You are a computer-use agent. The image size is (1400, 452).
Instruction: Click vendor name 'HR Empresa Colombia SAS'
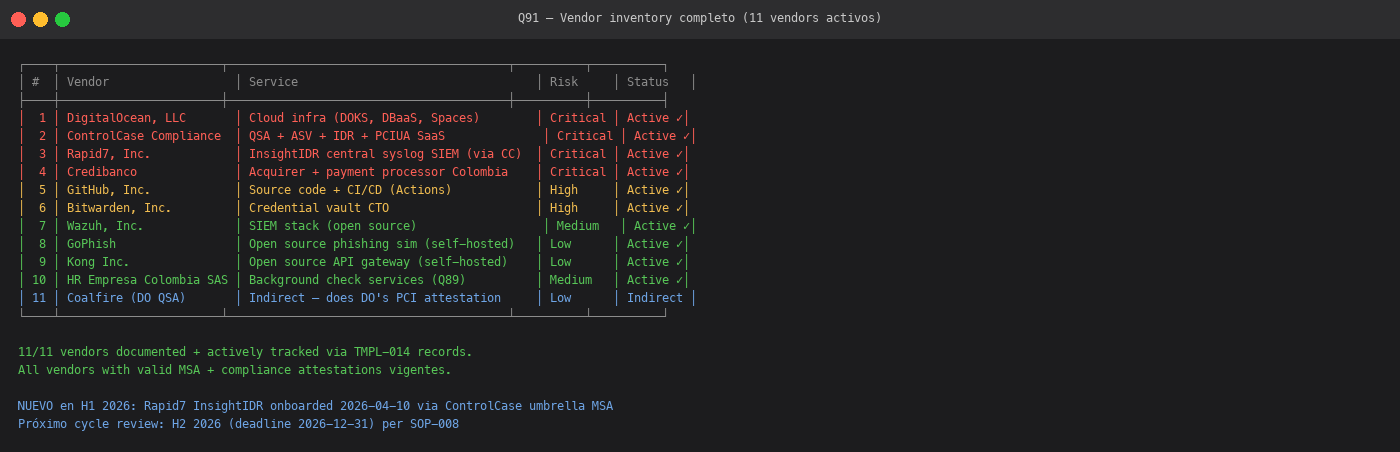click(147, 280)
